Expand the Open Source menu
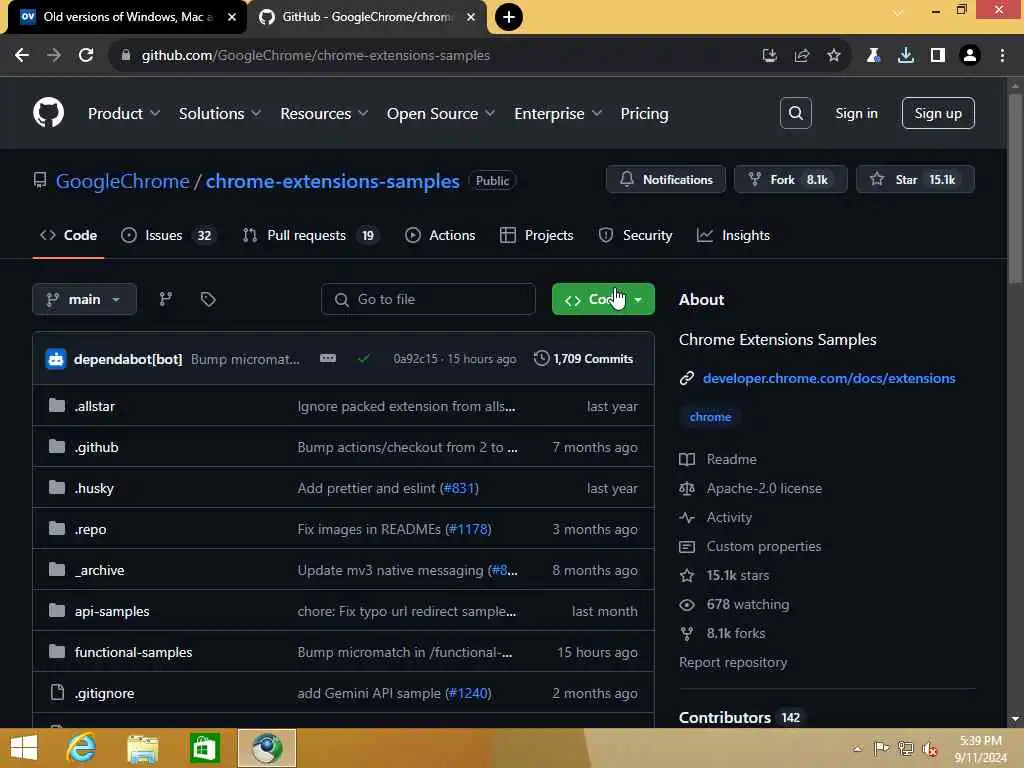This screenshot has width=1024, height=768. coord(441,114)
